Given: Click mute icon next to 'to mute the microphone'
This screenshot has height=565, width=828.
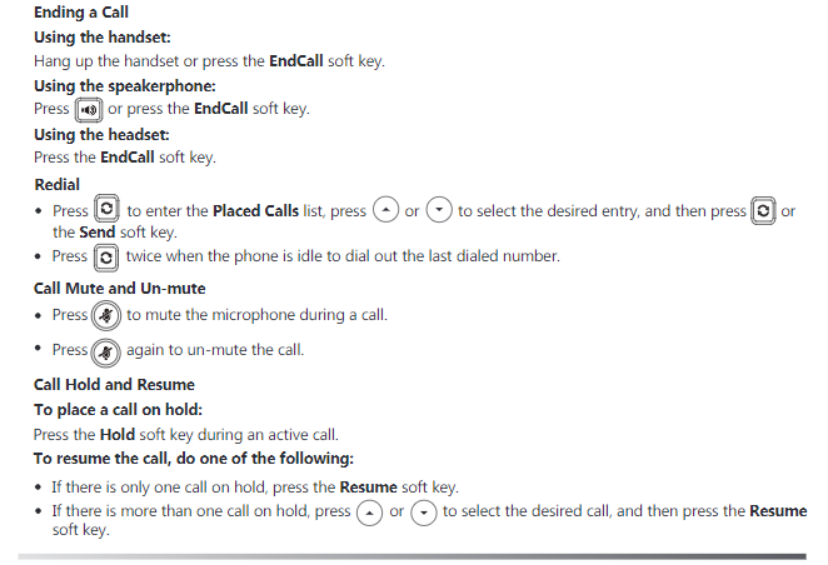Looking at the screenshot, I should [106, 316].
